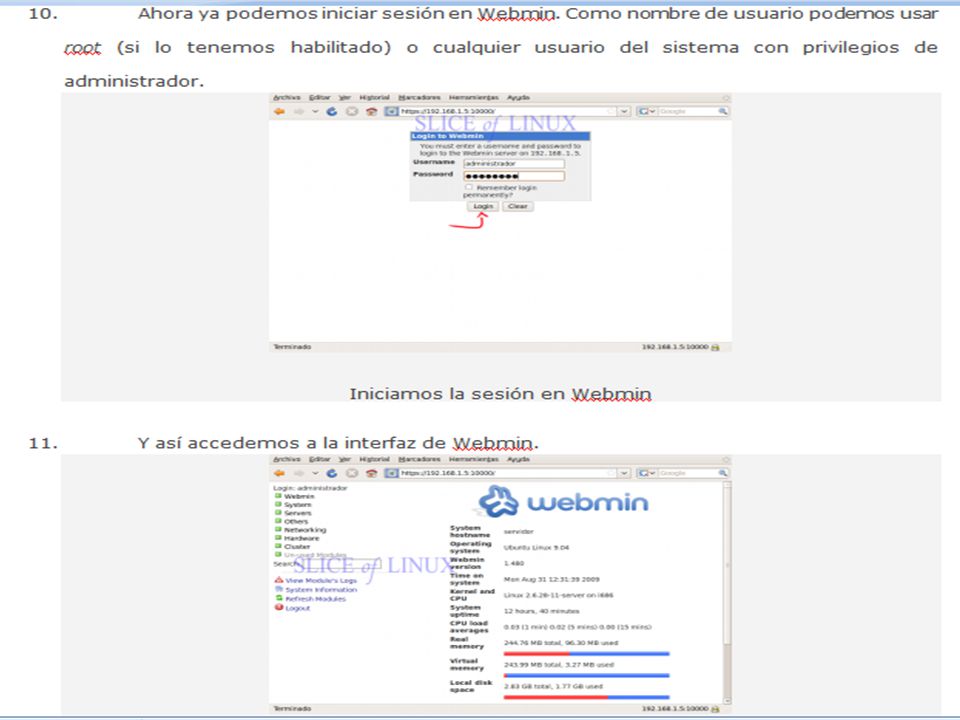Open Ver menu in dashboard browser
The image size is (960, 720).
tap(345, 459)
